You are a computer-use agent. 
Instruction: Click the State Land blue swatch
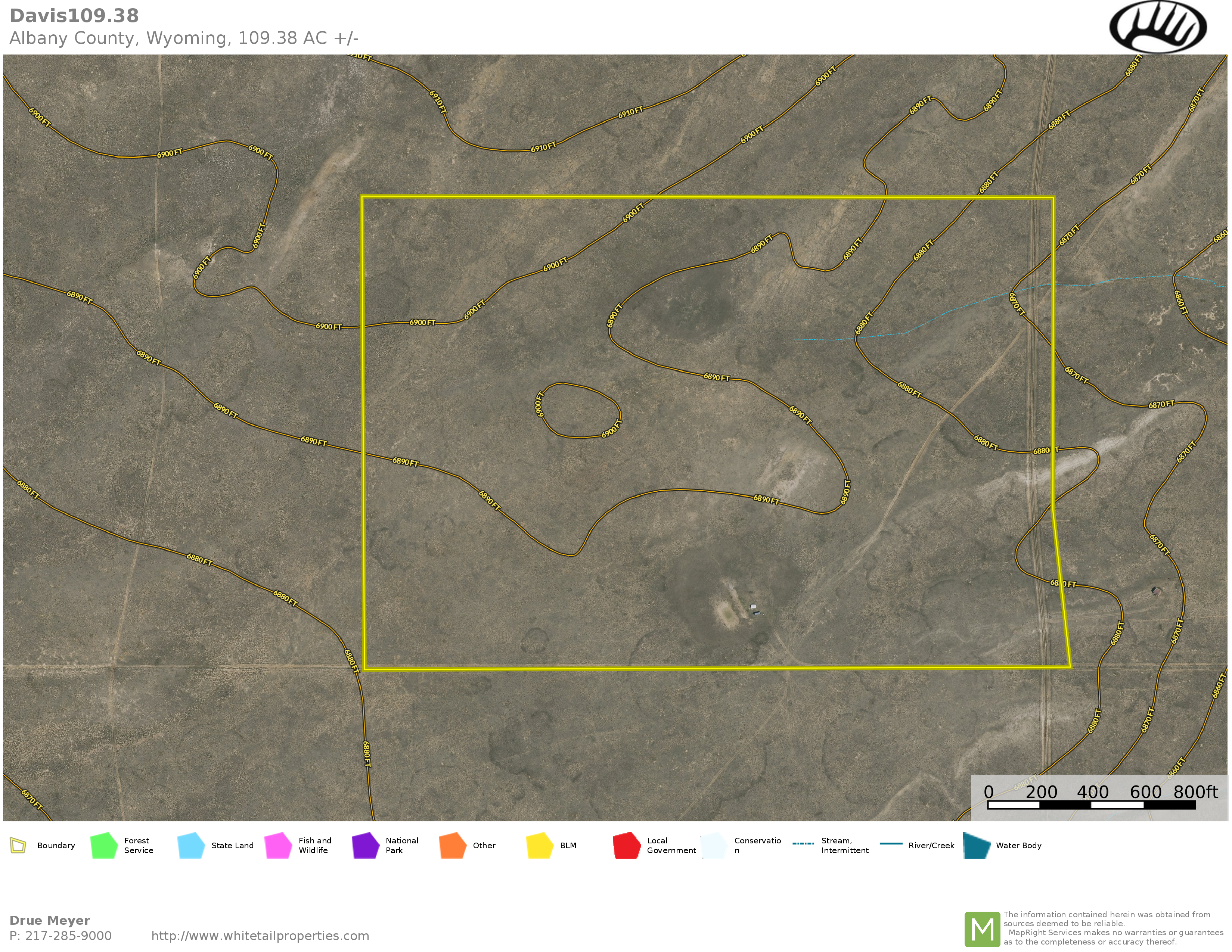(191, 845)
